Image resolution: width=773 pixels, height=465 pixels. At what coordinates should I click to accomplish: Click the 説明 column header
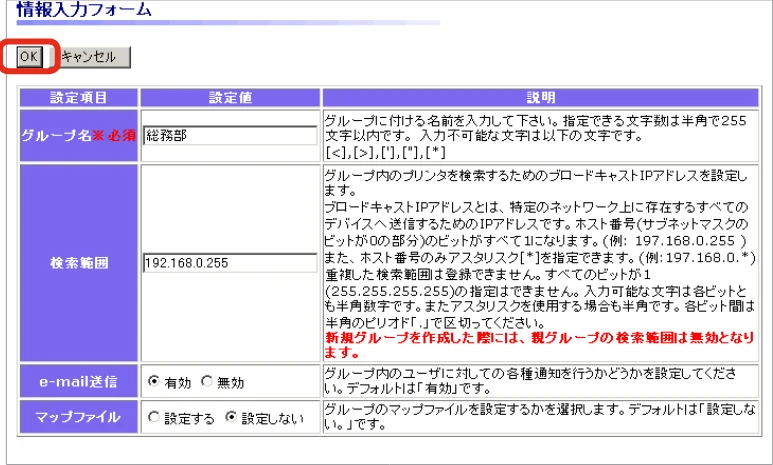coord(541,98)
